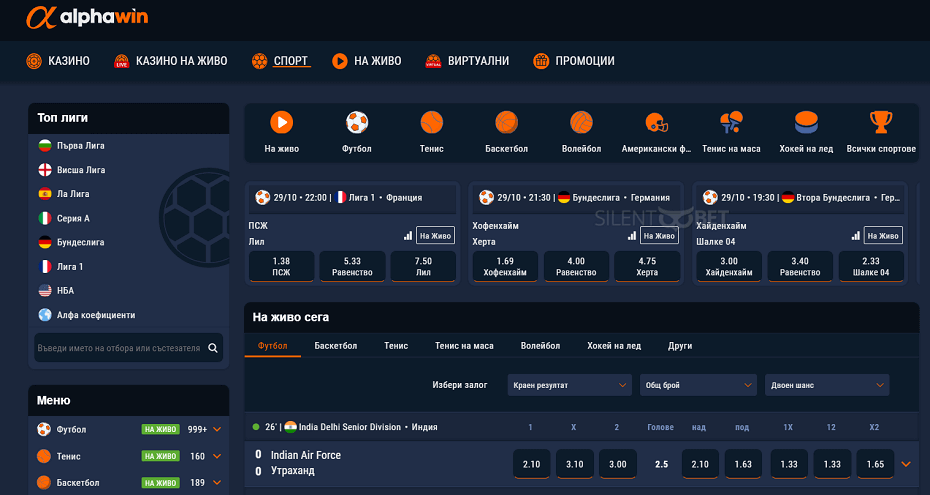Click the Всички спортове trophy icon
The width and height of the screenshot is (930, 495).
tap(880, 123)
